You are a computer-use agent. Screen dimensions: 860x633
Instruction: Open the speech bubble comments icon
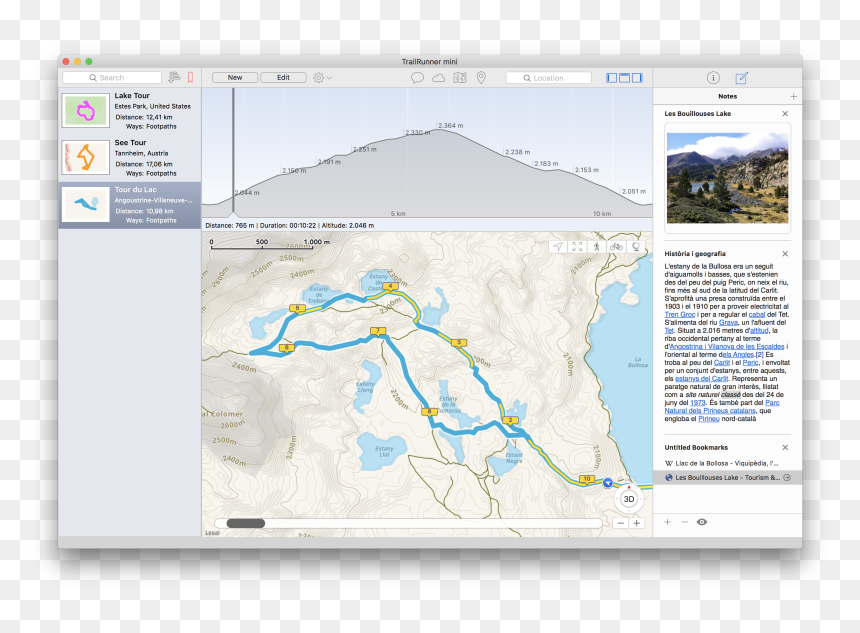(x=417, y=78)
